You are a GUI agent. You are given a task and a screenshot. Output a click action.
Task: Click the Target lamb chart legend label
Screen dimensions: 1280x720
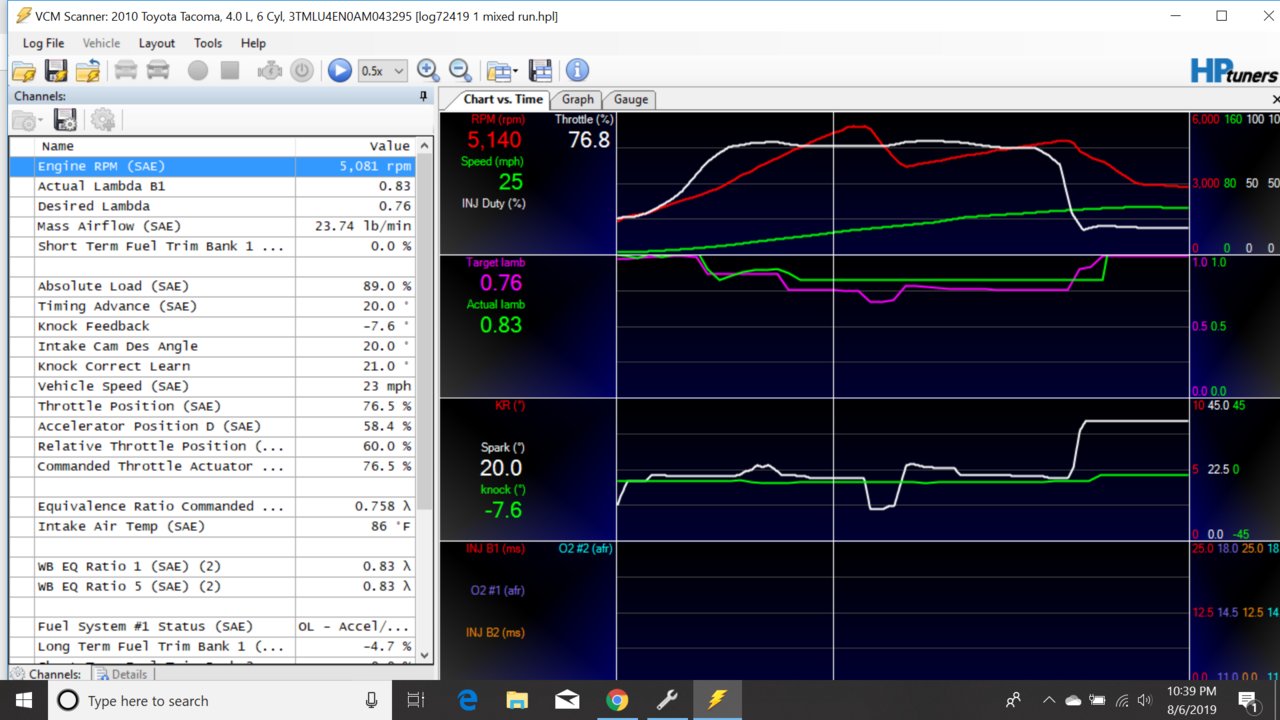point(495,262)
